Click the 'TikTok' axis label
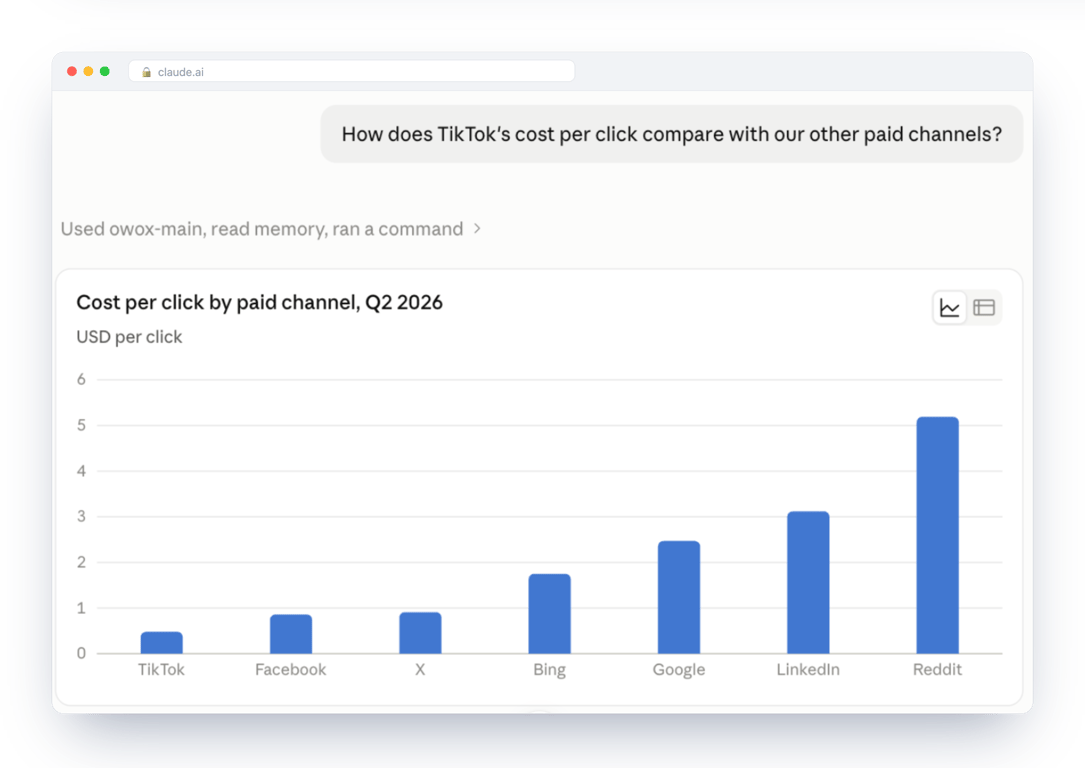 (161, 670)
